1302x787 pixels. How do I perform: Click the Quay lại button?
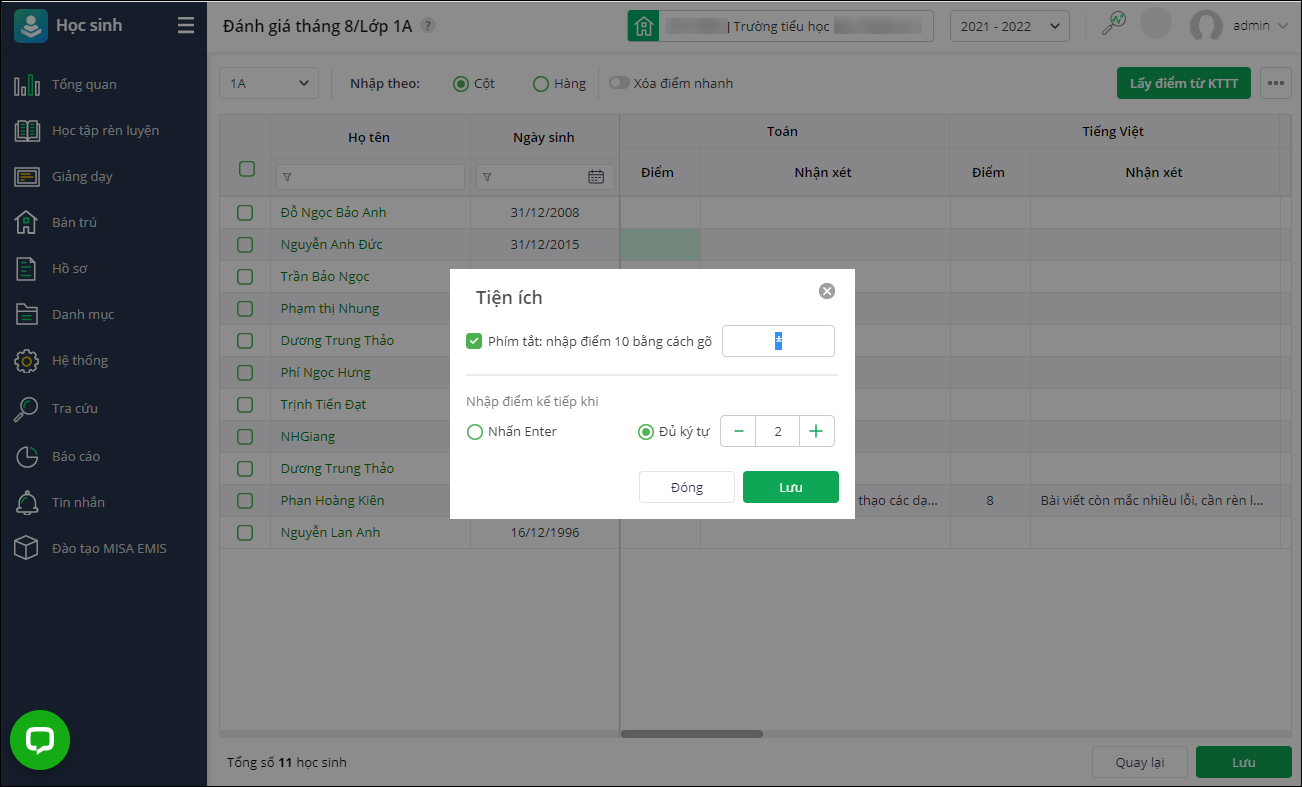tap(1139, 762)
